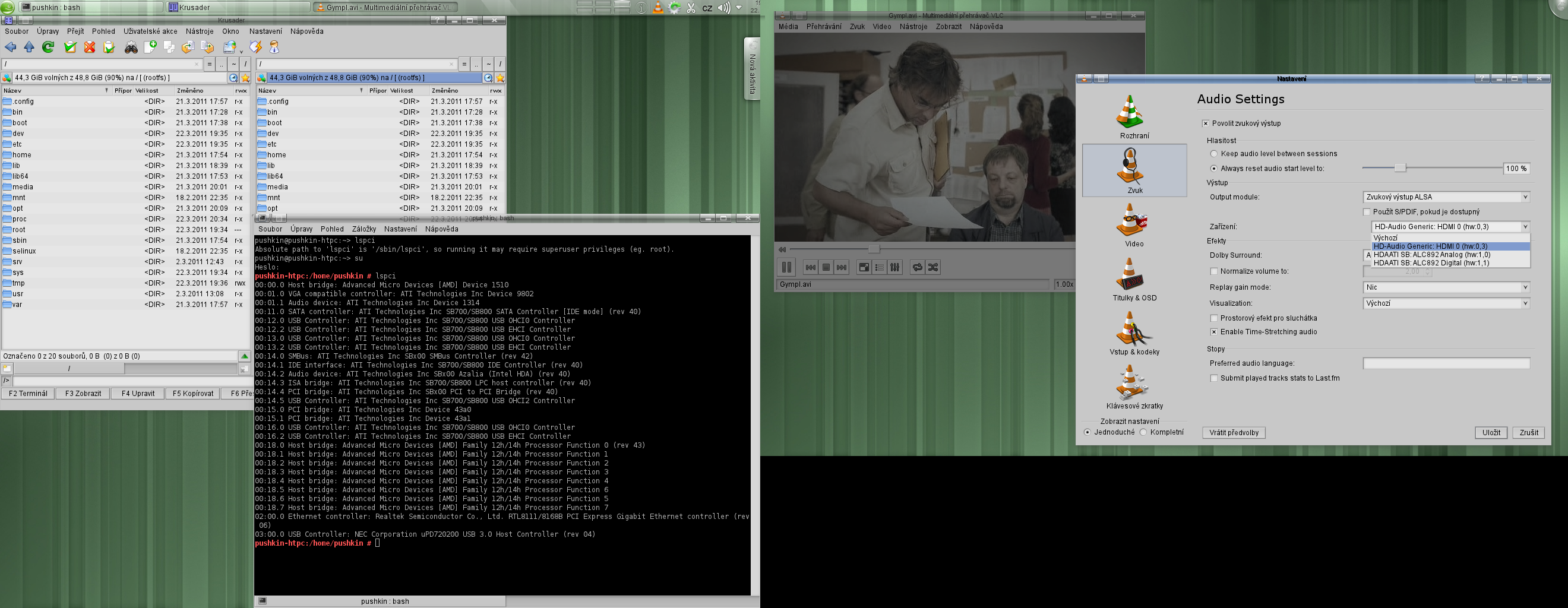1568x608 pixels.
Task: Click the Krusader blue up-directory arrow icon
Action: tap(29, 47)
